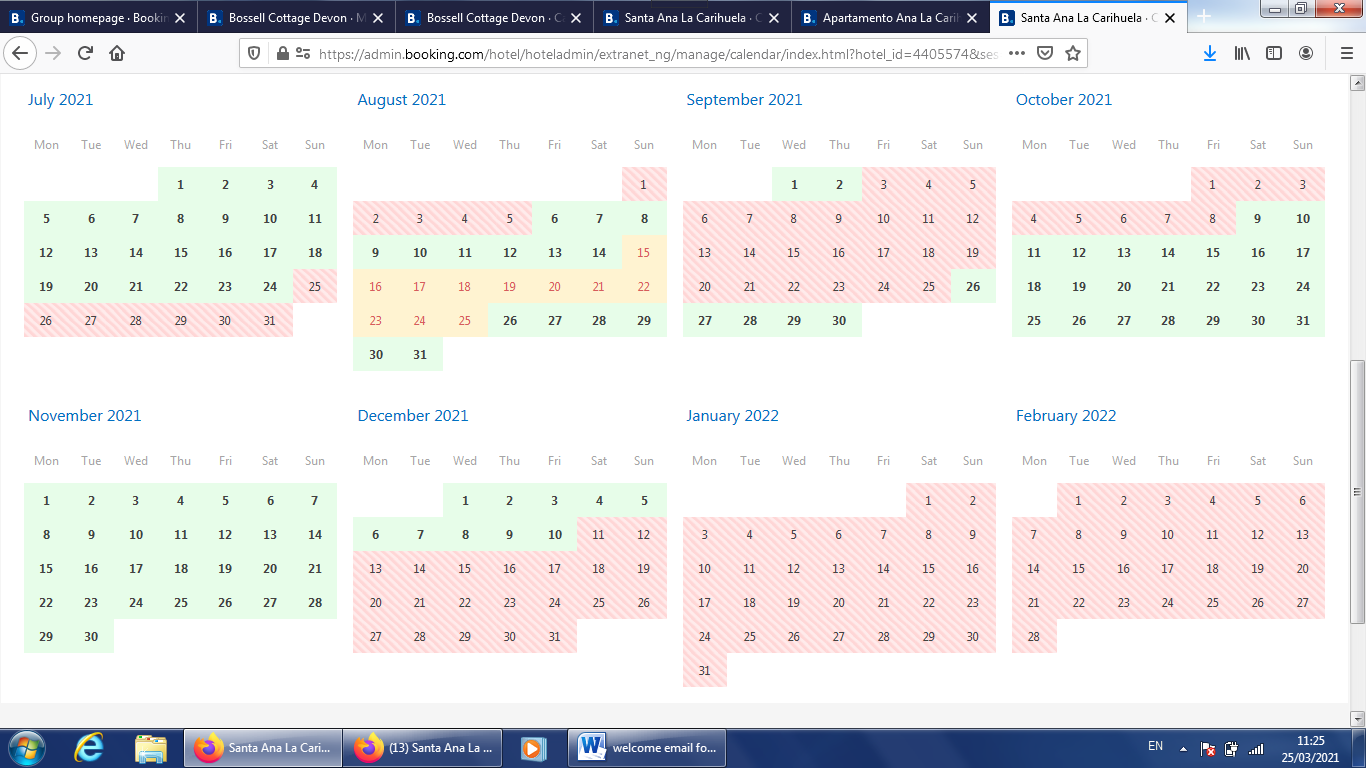Open page actions three-dot menu
This screenshot has width=1366, height=768.
coord(1016,53)
